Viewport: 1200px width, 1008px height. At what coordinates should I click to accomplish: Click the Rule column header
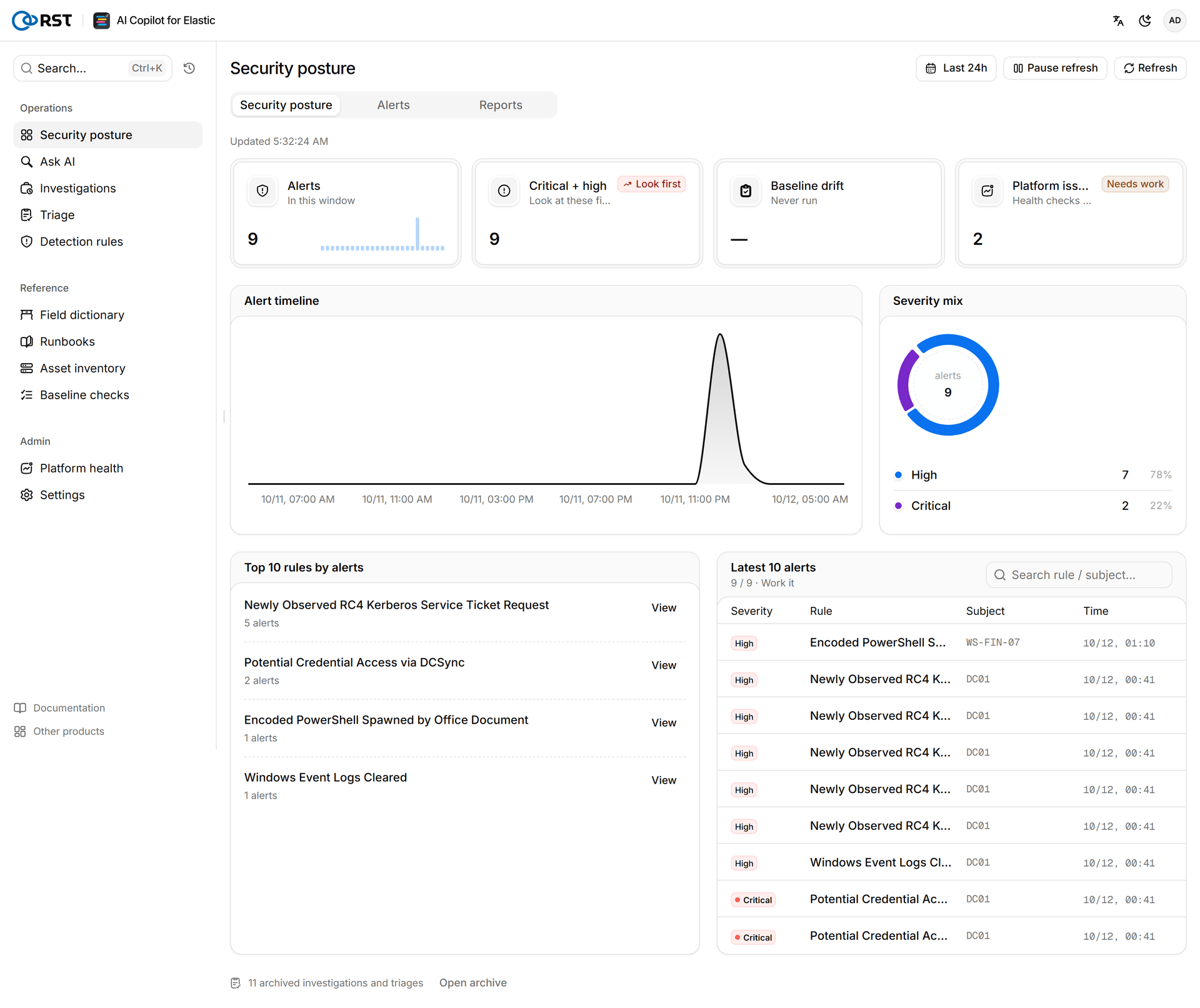[821, 611]
